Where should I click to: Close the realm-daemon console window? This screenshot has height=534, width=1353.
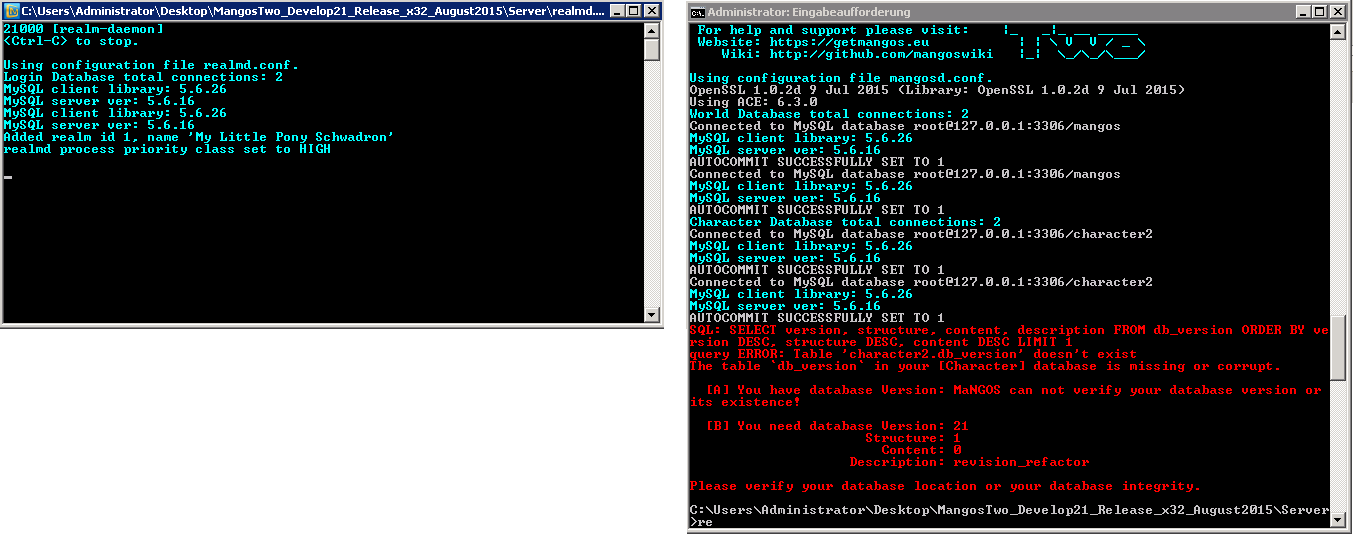651,11
